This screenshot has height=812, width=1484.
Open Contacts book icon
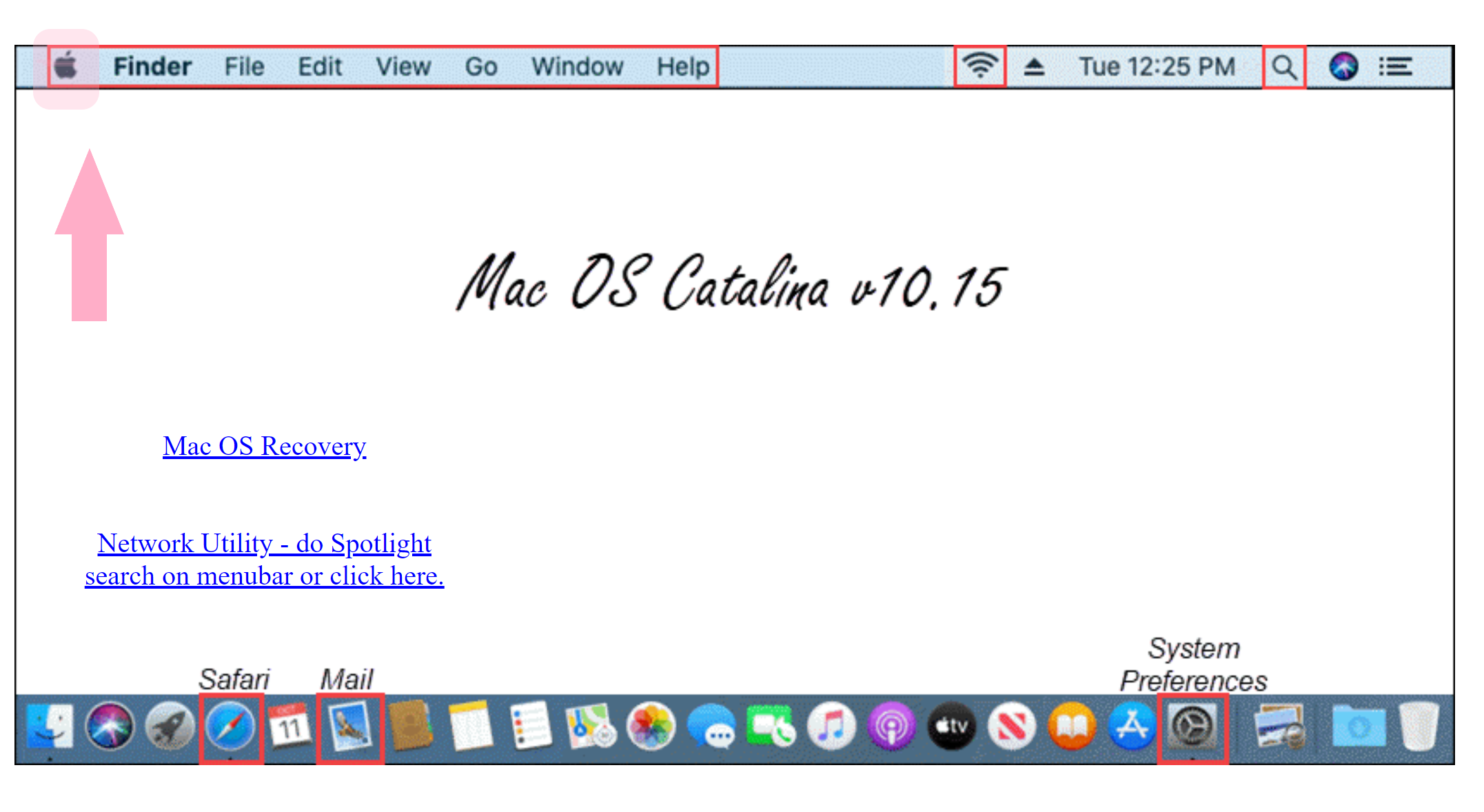(411, 727)
